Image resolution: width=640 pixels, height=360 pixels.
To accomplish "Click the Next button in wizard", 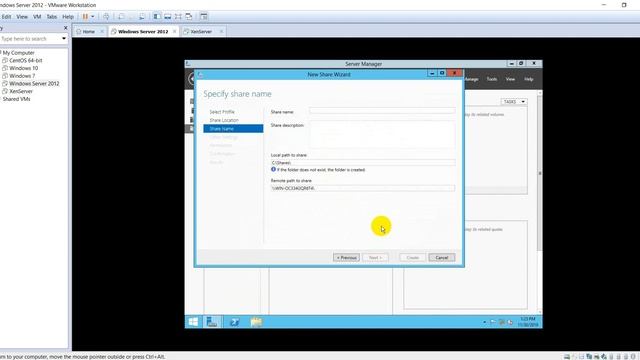I will (375, 258).
